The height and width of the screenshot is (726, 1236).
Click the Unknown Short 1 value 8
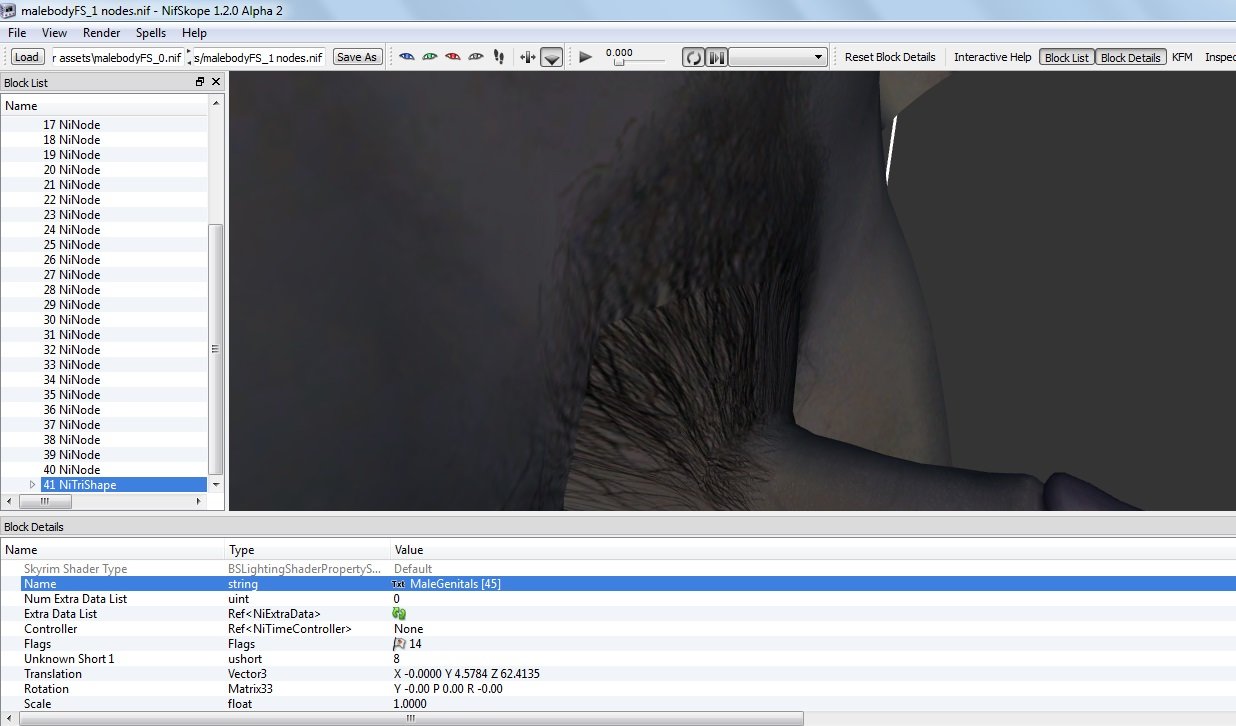click(397, 659)
